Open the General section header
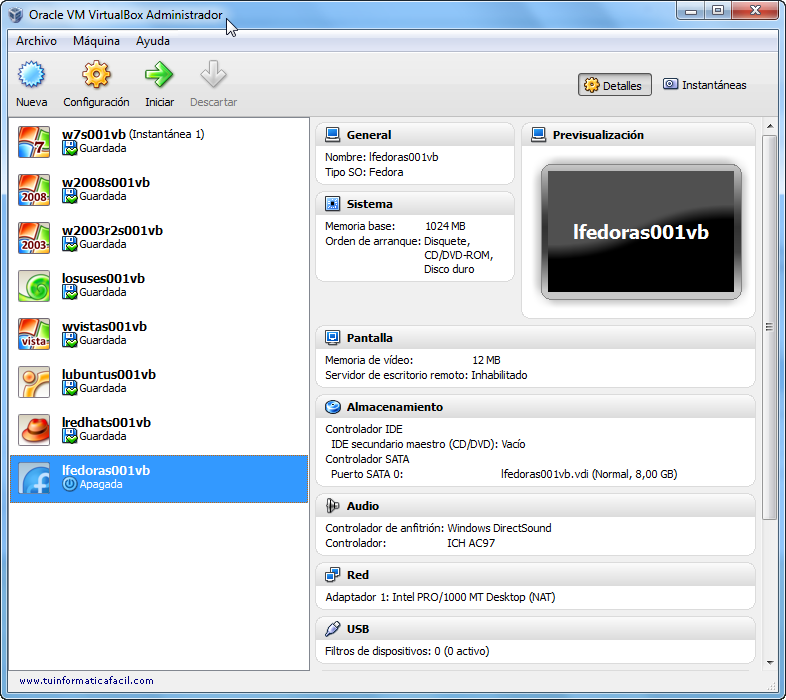Image resolution: width=786 pixels, height=700 pixels. tap(415, 134)
